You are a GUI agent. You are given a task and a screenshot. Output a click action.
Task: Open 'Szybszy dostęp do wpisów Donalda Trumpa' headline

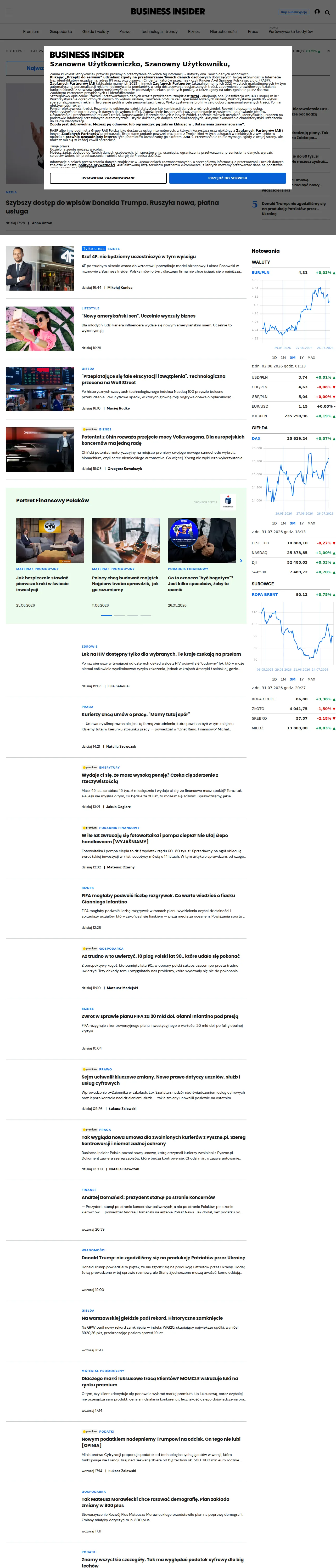[112, 207]
